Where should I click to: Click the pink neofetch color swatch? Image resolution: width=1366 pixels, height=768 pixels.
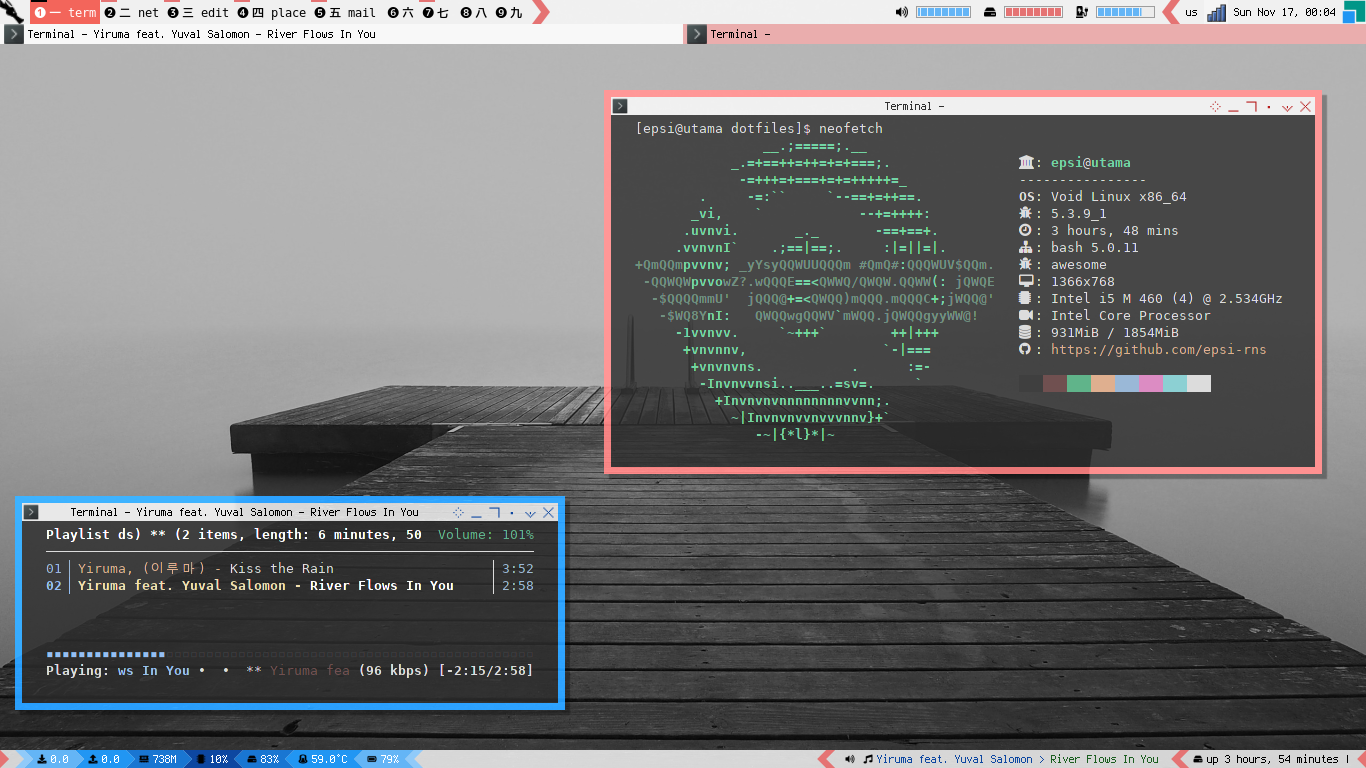point(1151,384)
